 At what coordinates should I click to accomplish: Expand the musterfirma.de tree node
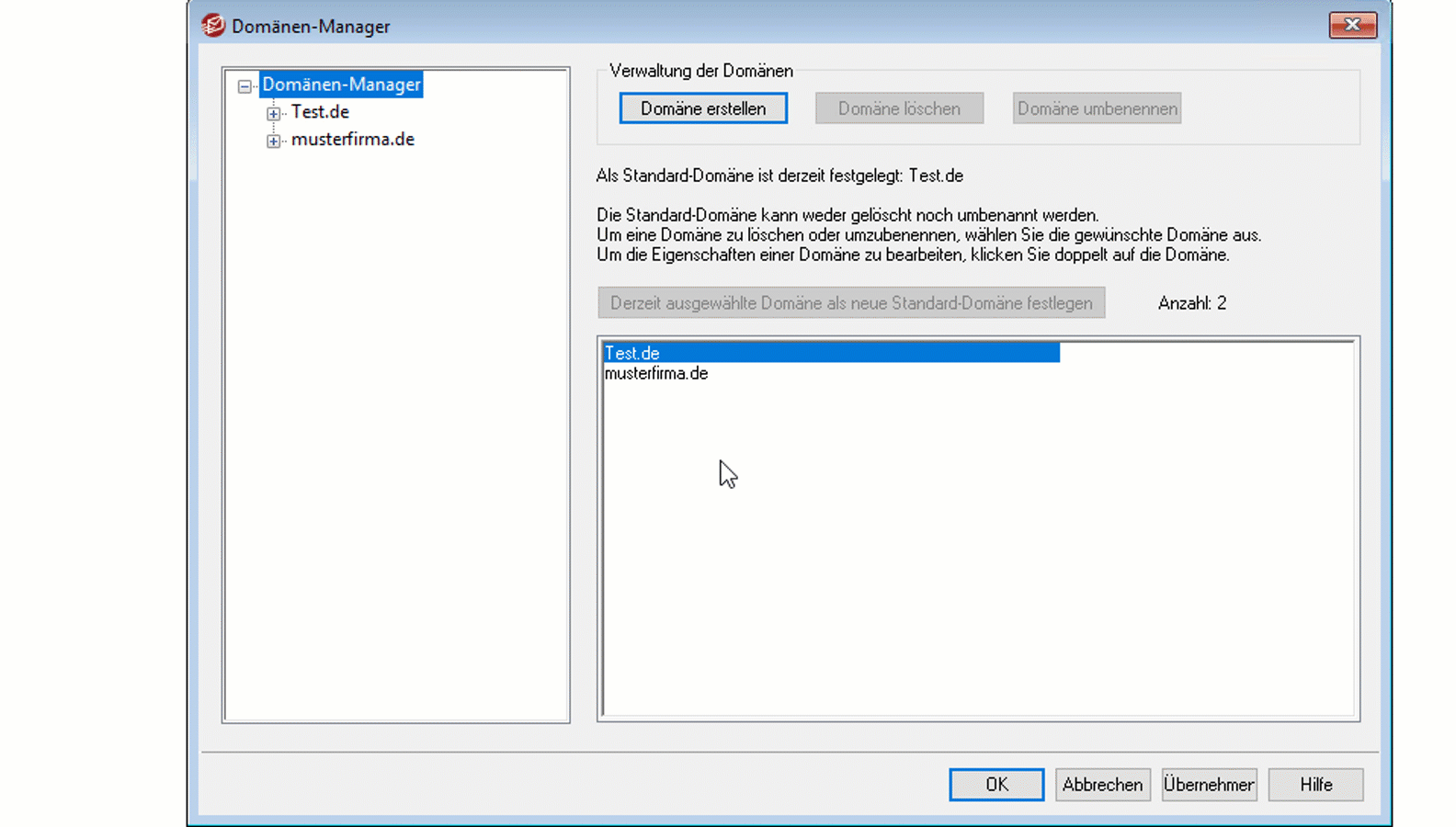point(273,141)
